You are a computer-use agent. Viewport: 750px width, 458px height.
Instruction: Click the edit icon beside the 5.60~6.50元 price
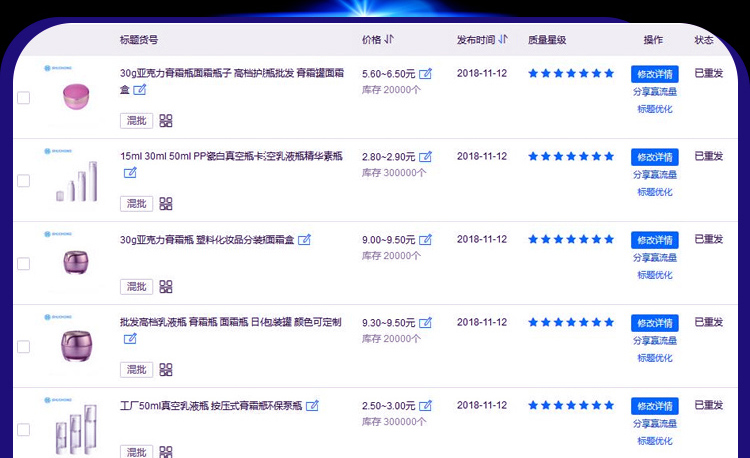426,74
